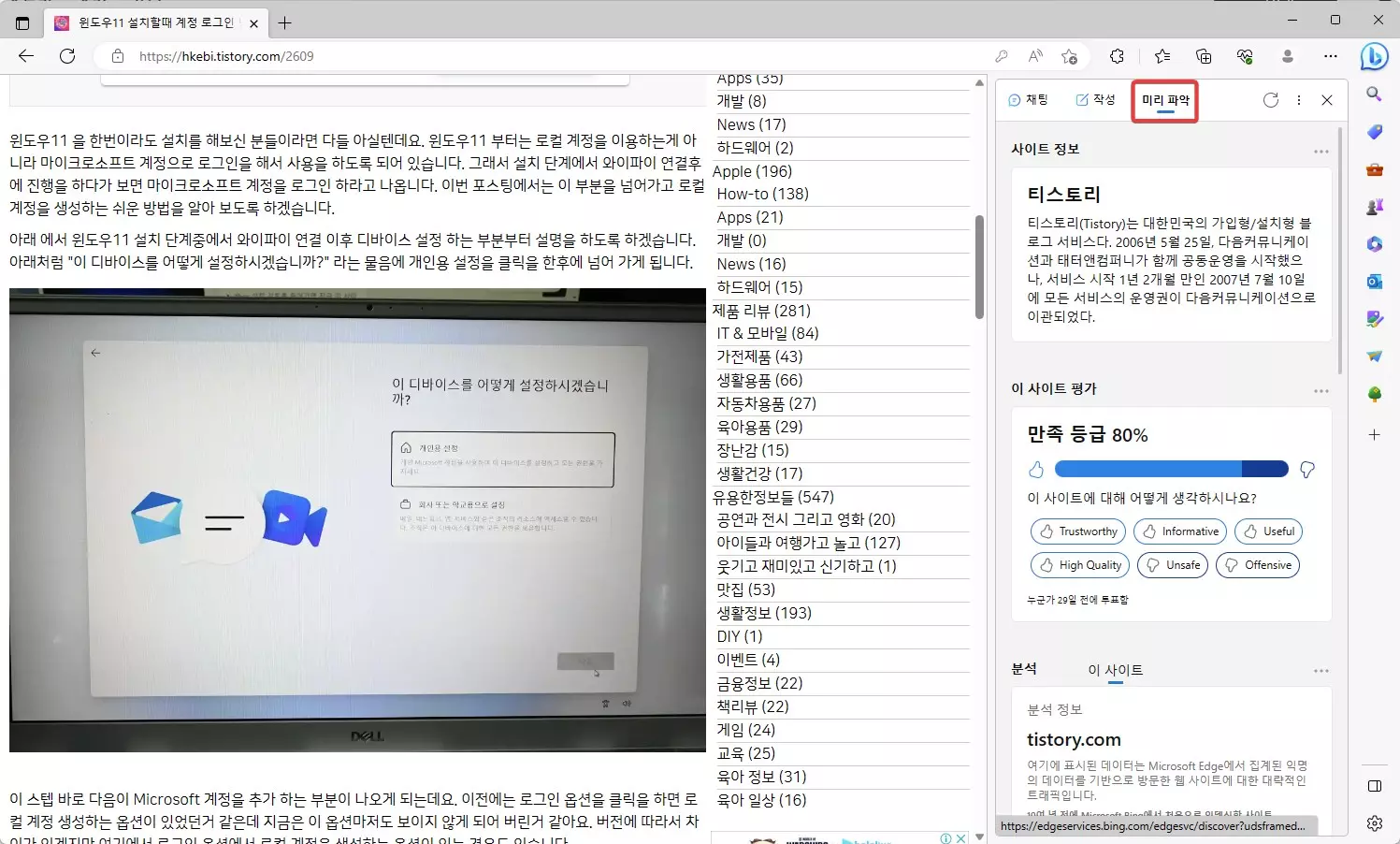Open category 맛집 (53)

tap(745, 589)
